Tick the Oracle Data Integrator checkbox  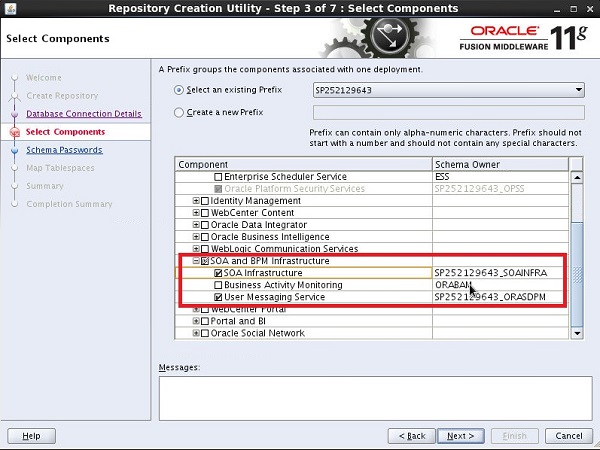pos(205,225)
